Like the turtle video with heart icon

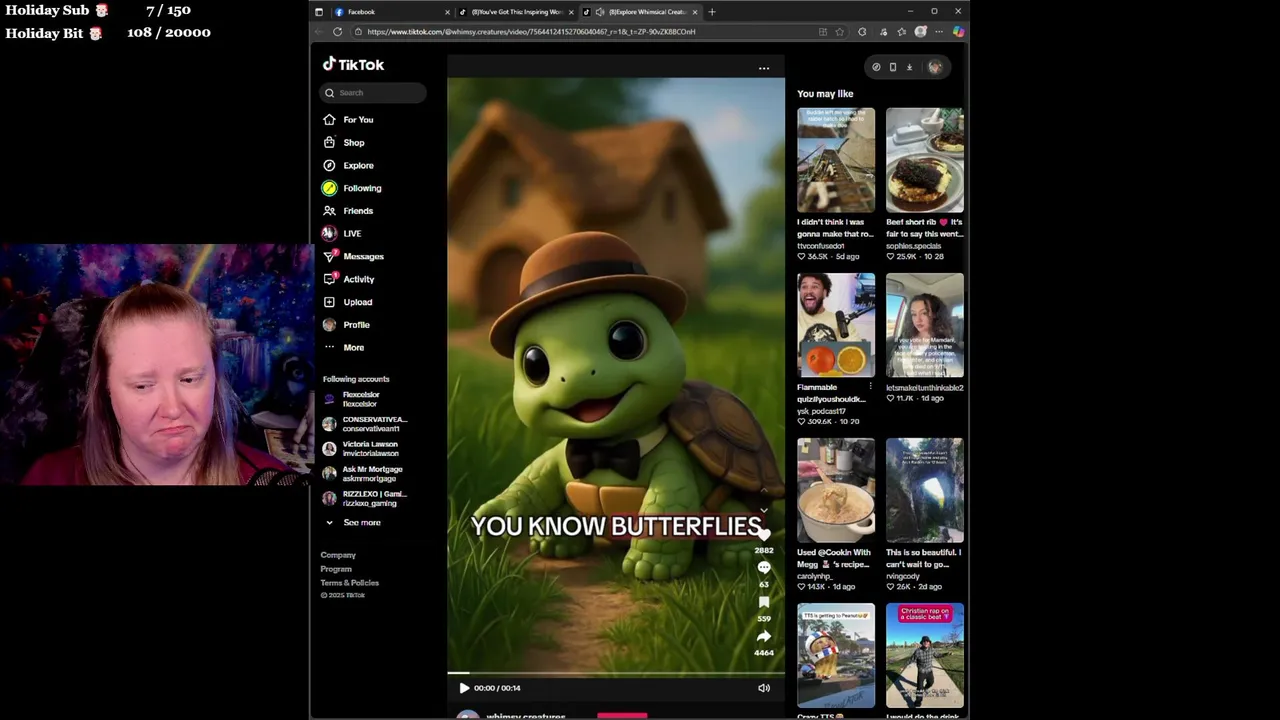(x=764, y=535)
